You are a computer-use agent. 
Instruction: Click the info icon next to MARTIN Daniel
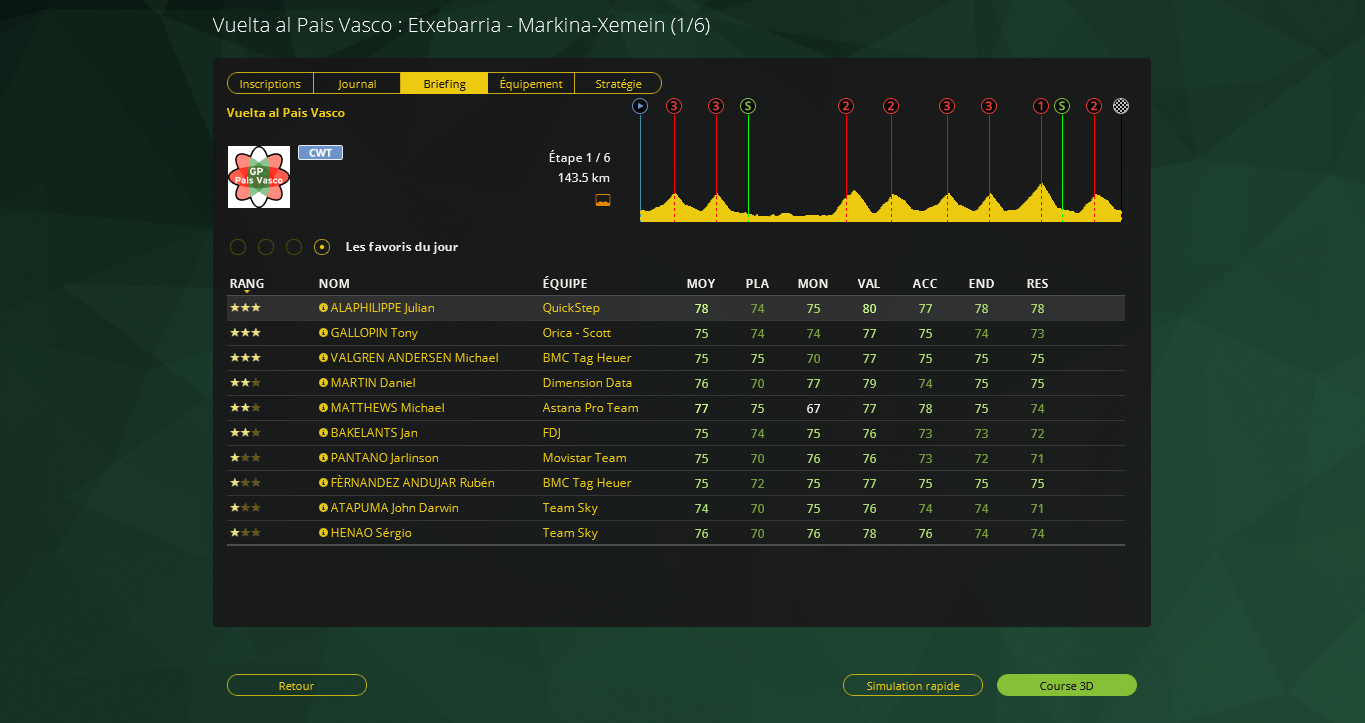[x=323, y=383]
